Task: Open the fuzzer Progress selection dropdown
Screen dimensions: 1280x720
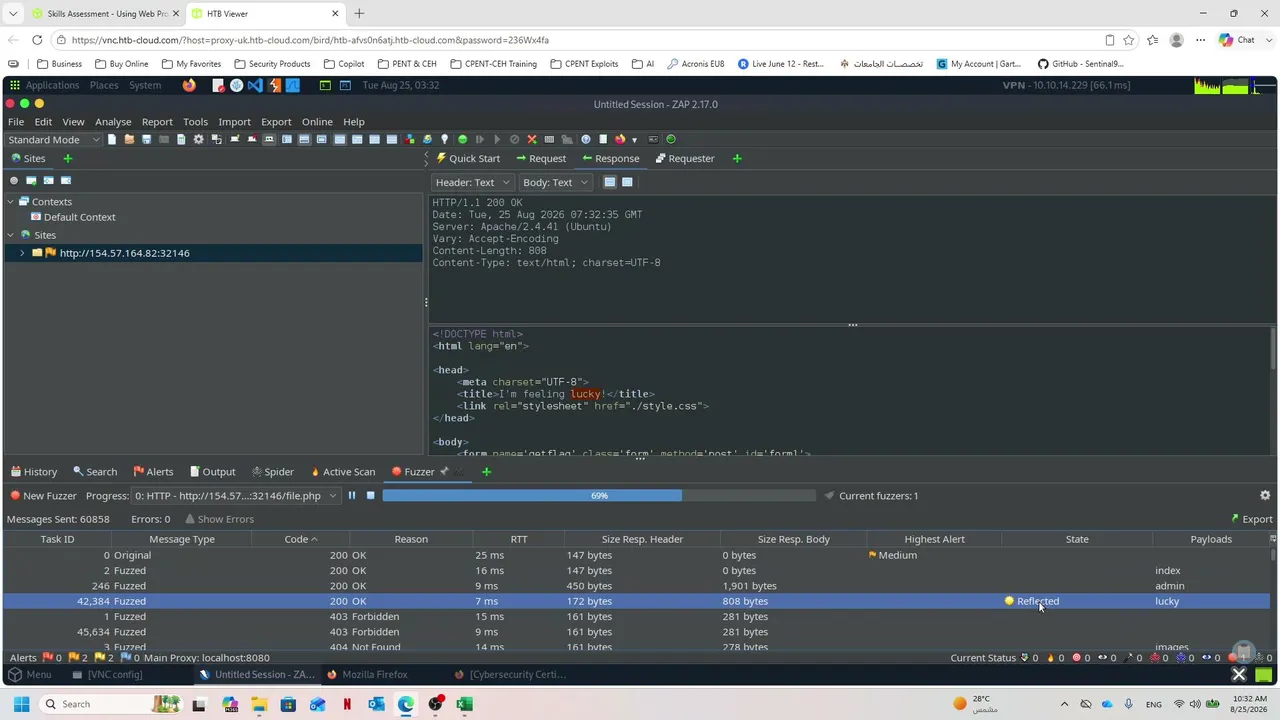Action: [x=238, y=496]
